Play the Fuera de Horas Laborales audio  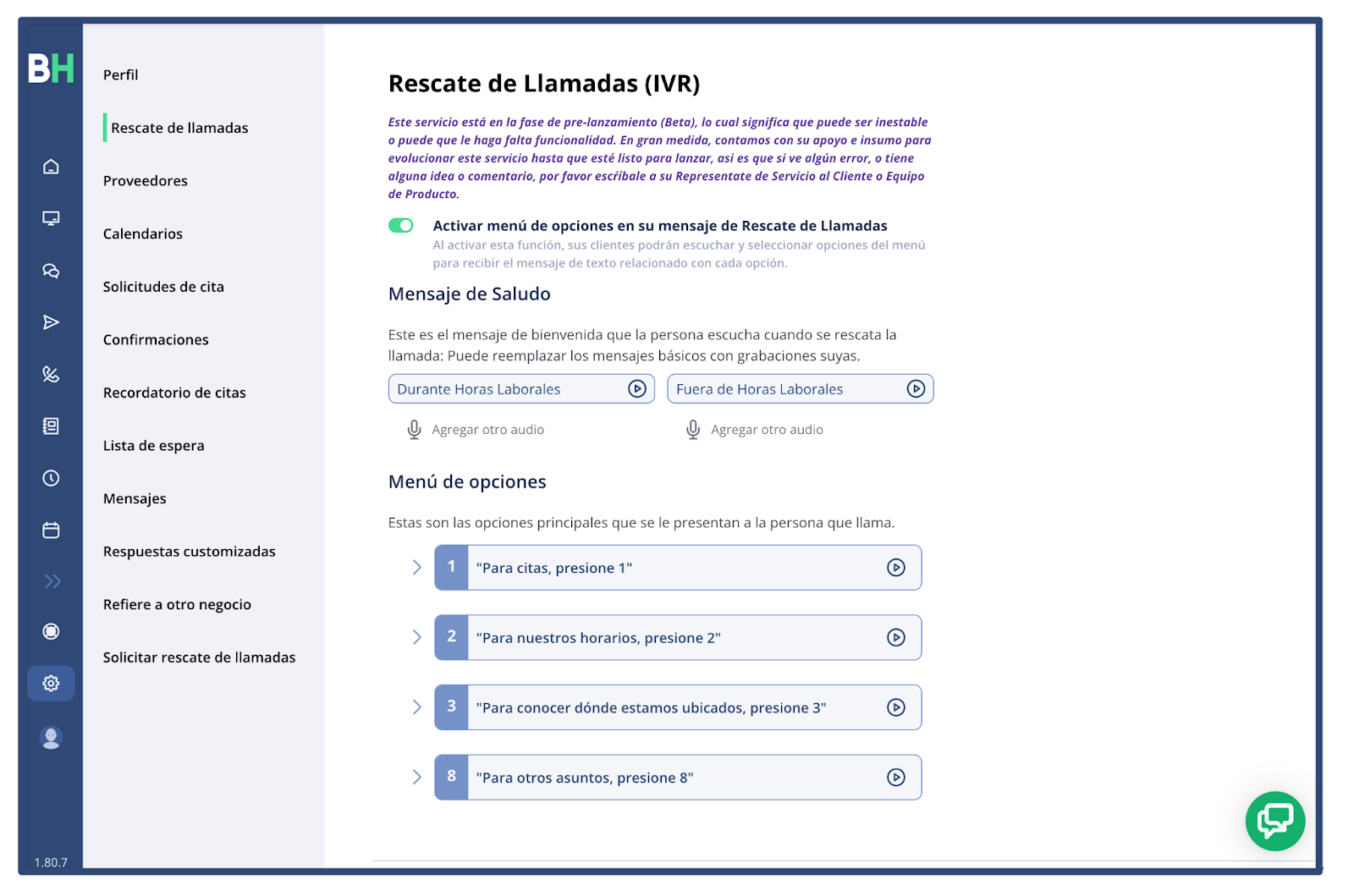tap(916, 388)
